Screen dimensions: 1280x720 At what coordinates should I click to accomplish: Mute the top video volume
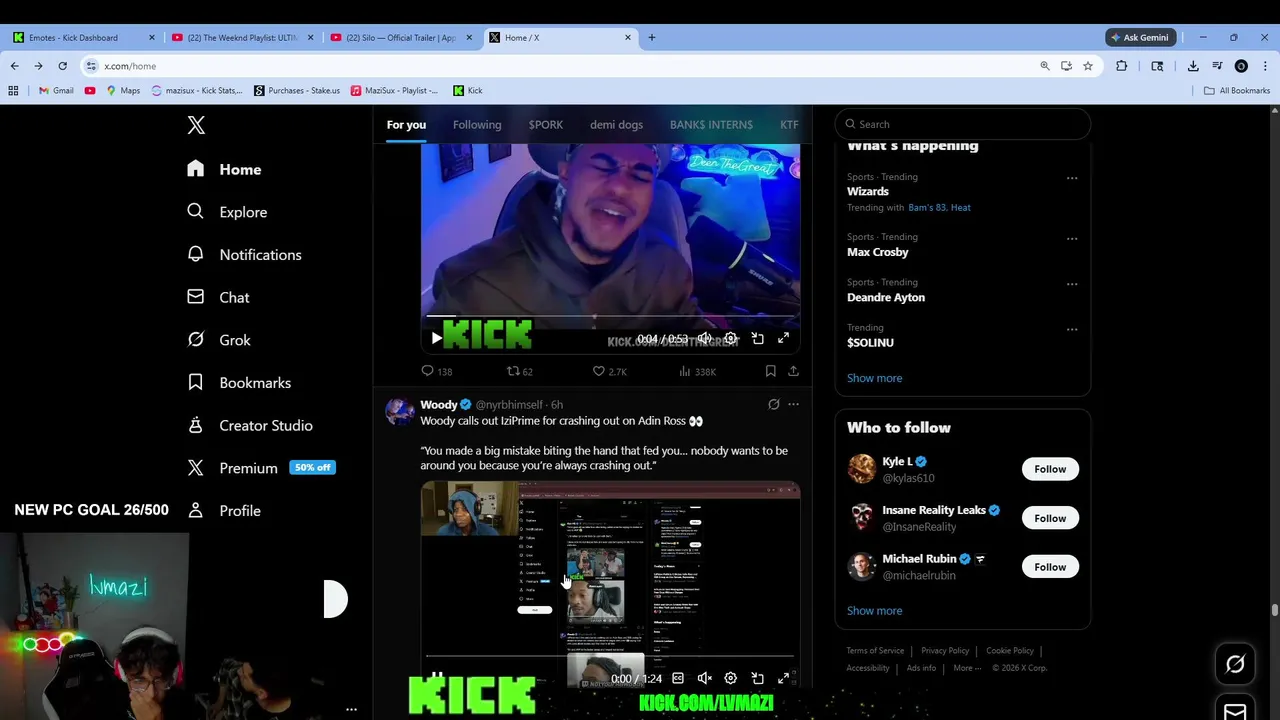click(x=704, y=338)
